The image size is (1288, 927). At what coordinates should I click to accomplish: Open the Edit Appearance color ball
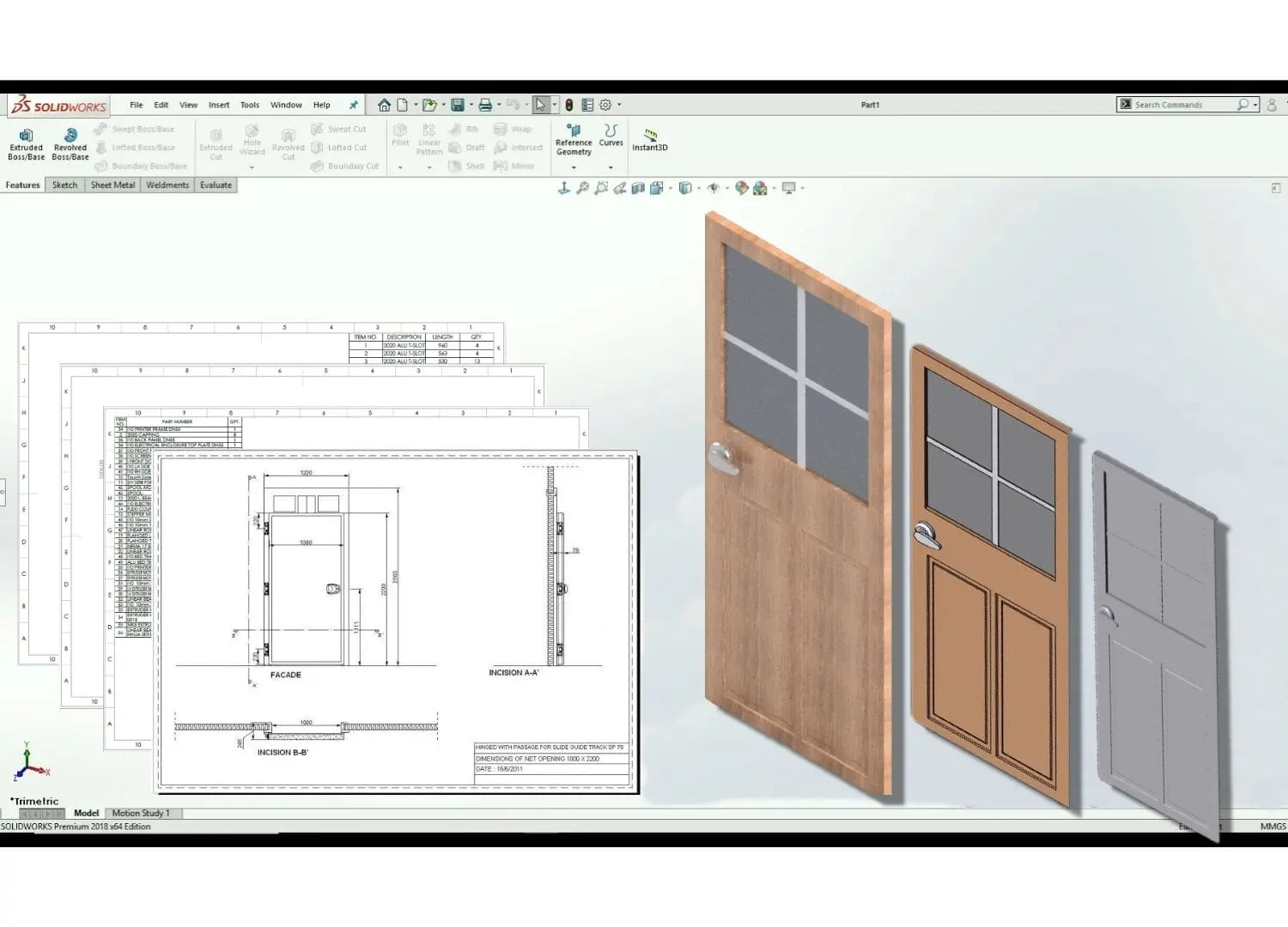coord(741,188)
